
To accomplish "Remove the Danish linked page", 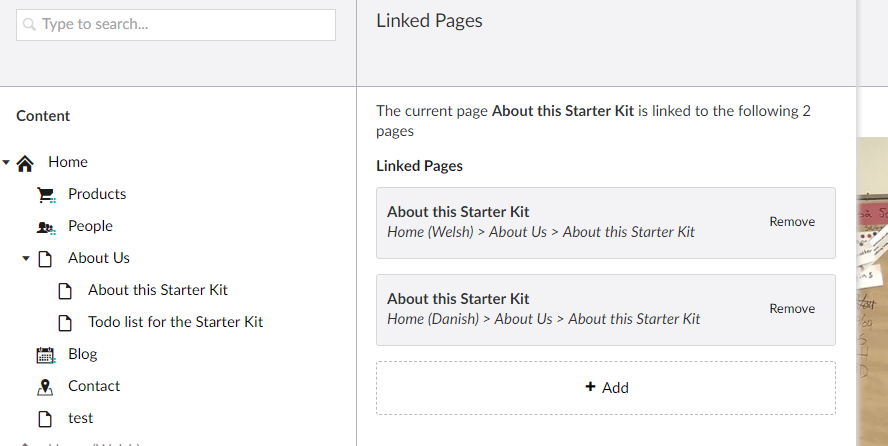I will pyautogui.click(x=792, y=309).
